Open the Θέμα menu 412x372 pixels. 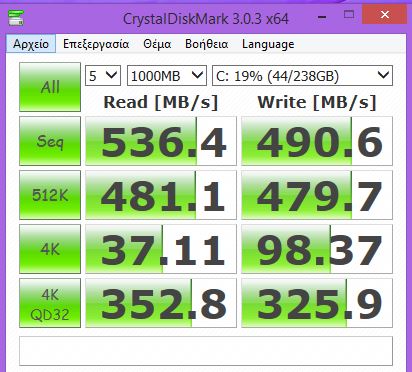157,44
